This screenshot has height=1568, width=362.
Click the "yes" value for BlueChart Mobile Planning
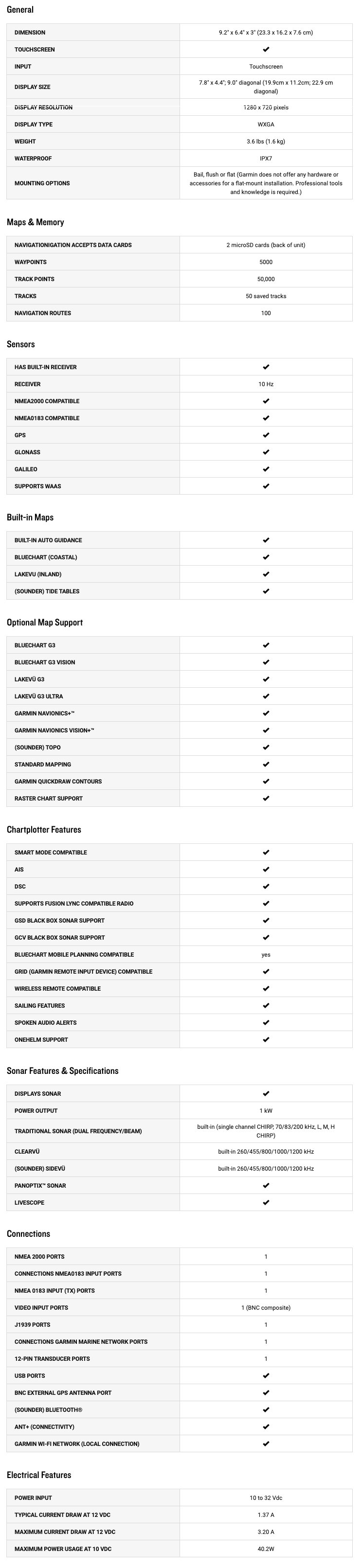(x=266, y=954)
